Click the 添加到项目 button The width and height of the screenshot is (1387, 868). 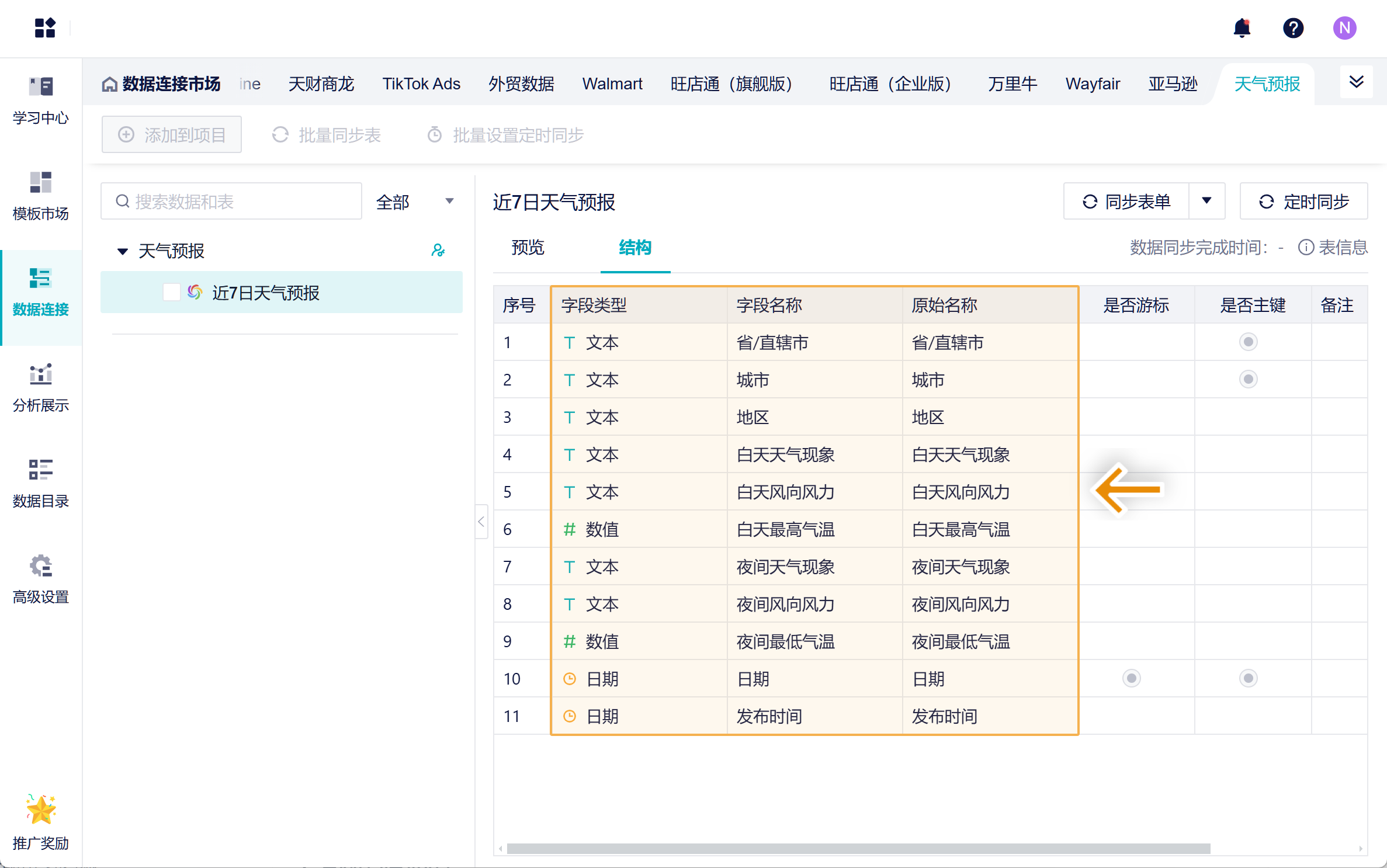172,135
